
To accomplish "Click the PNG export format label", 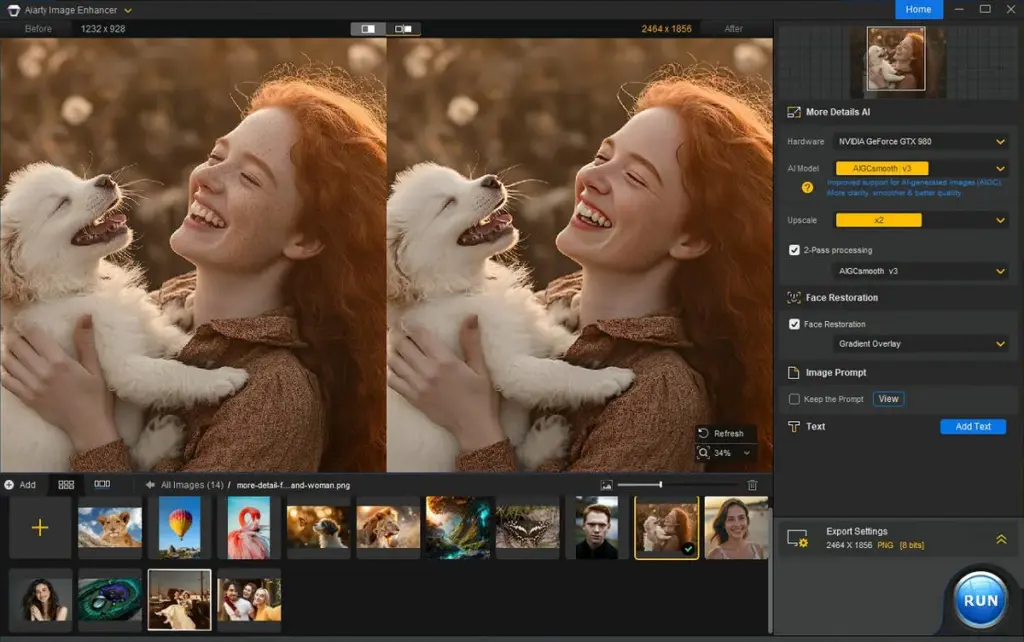I will point(885,545).
